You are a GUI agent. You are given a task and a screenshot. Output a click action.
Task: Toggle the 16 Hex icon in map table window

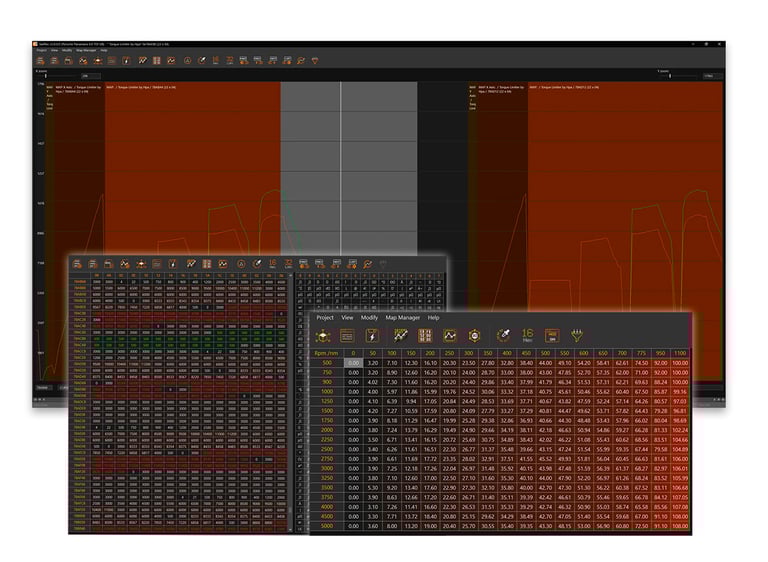(528, 336)
